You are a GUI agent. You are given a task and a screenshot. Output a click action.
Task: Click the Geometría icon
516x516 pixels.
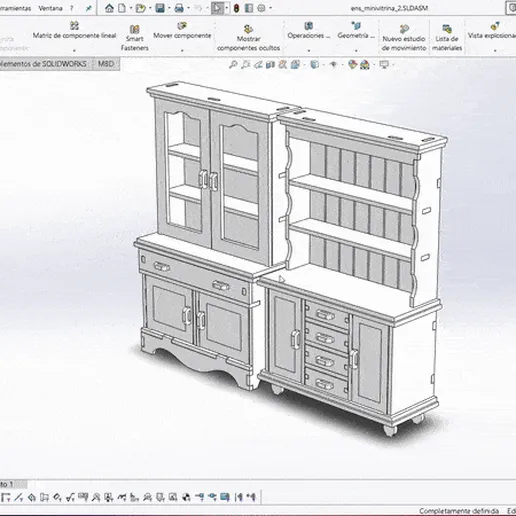[356, 25]
